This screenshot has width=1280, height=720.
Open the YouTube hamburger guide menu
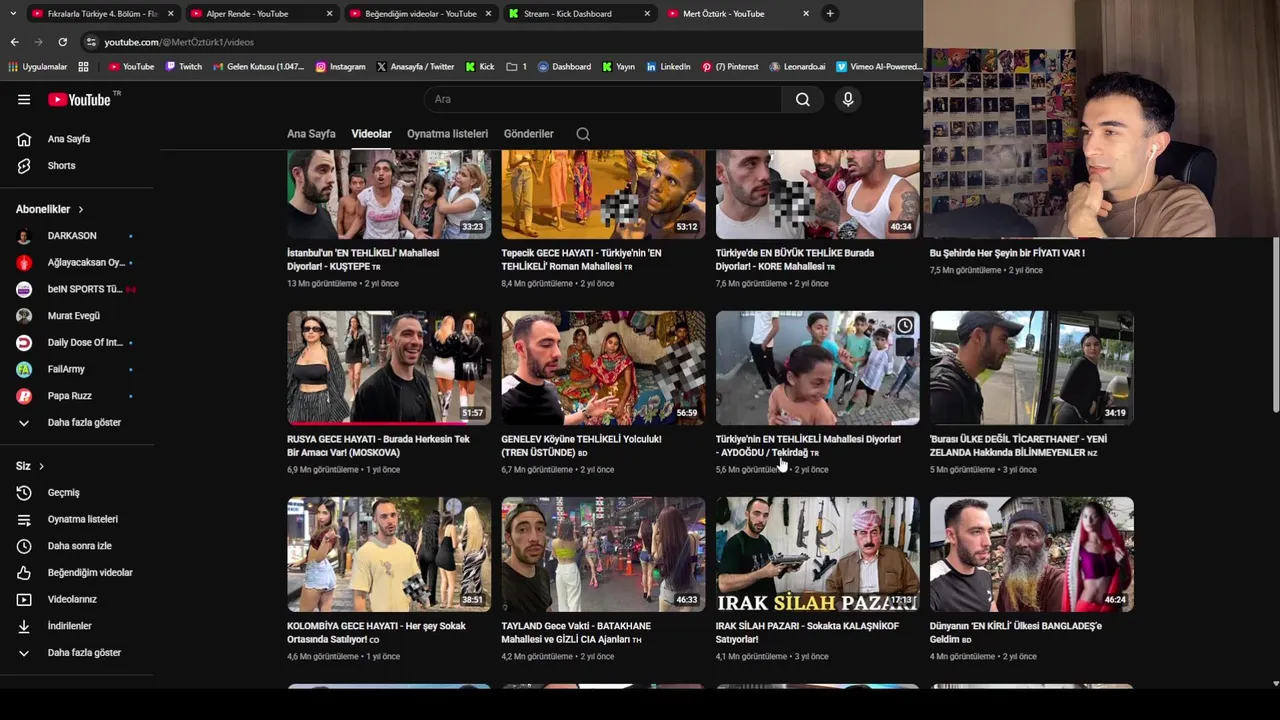coord(24,99)
